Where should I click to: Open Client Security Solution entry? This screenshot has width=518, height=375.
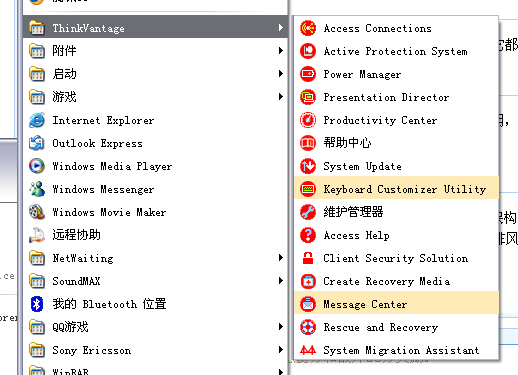(x=396, y=258)
